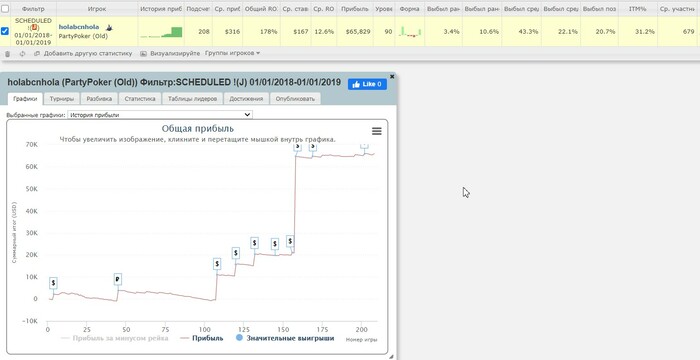Click the profit history mini chart in the row
The height and width of the screenshot is (360, 700).
click(x=161, y=32)
